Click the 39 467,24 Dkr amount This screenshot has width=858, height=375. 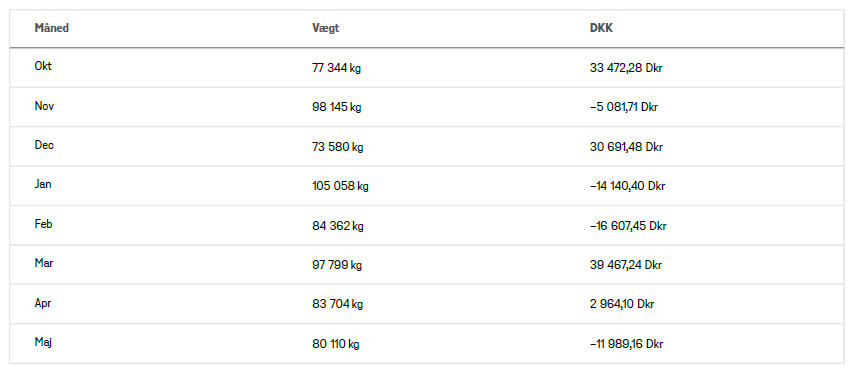click(626, 266)
